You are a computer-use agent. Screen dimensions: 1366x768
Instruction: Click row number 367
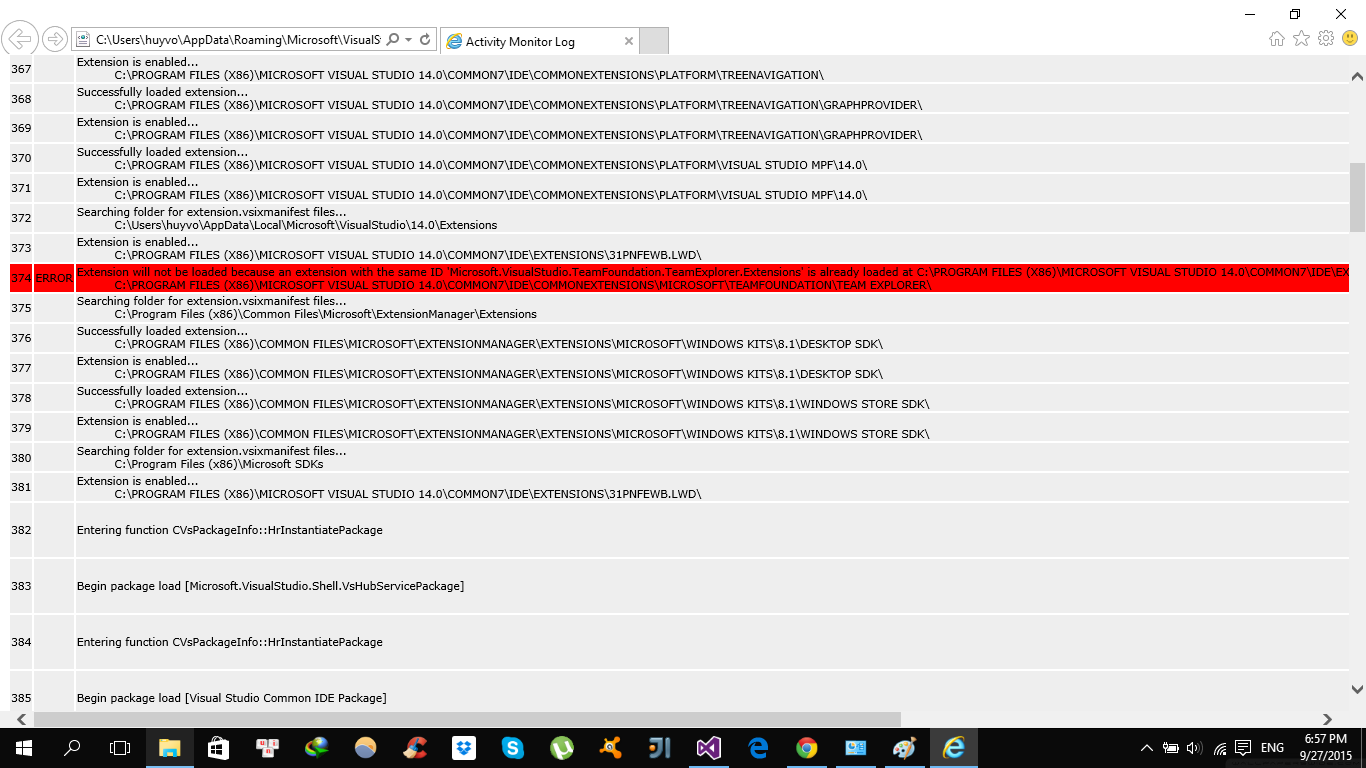click(x=21, y=69)
